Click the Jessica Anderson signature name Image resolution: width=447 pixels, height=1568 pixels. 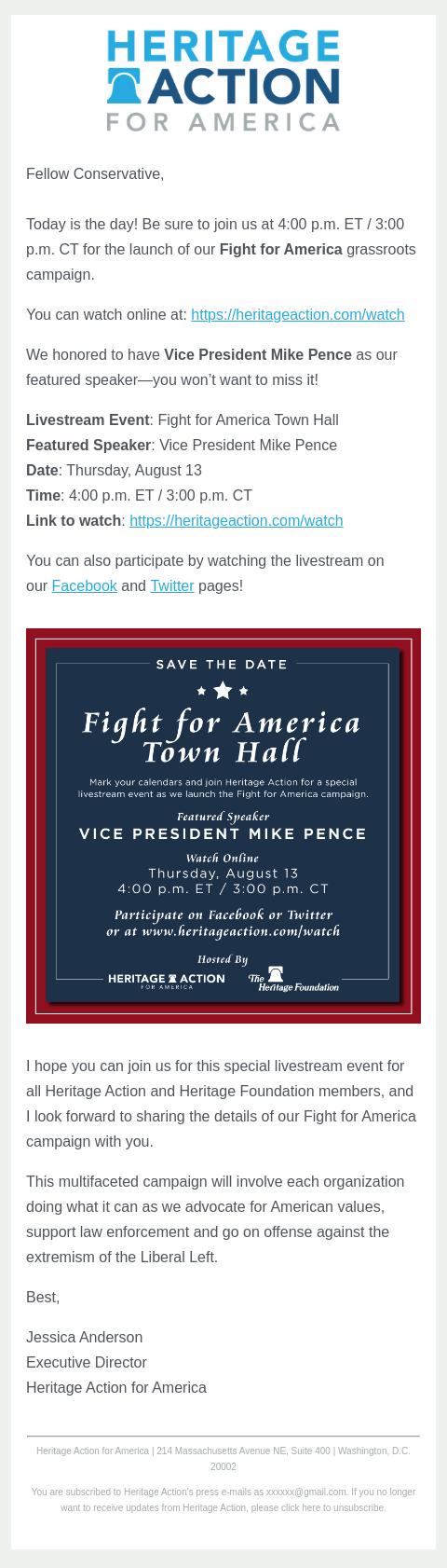click(x=85, y=1337)
